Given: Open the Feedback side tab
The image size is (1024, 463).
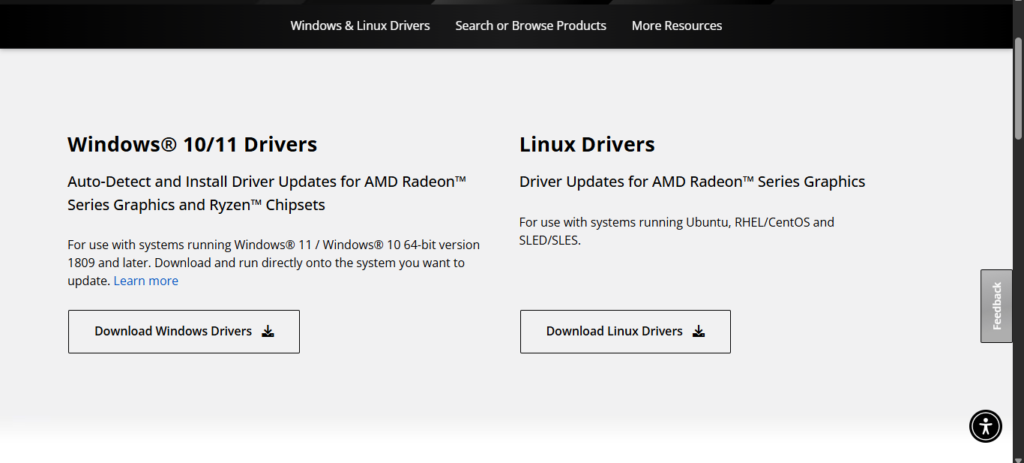Looking at the screenshot, I should point(996,306).
